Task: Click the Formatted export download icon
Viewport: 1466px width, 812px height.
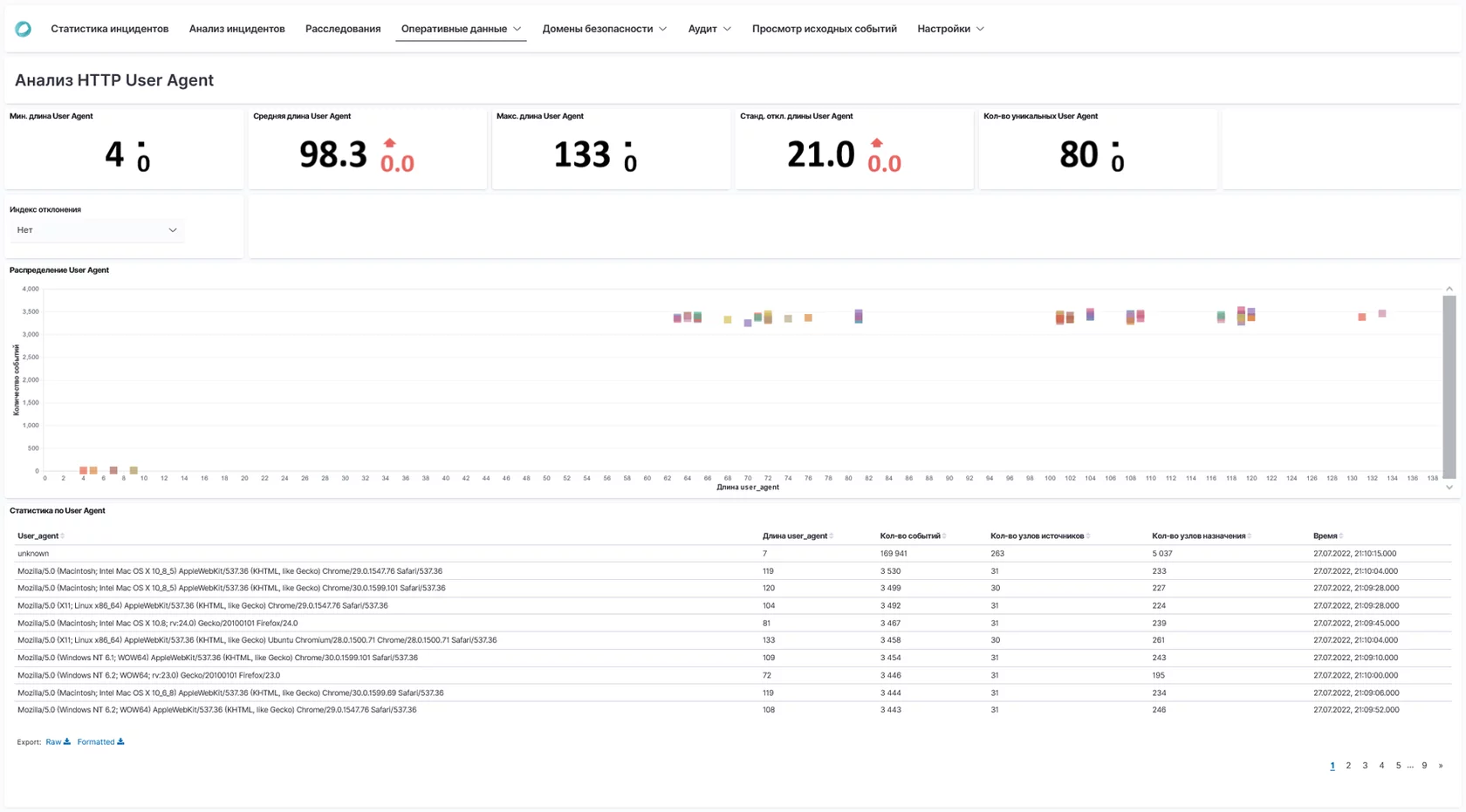Action: click(120, 741)
